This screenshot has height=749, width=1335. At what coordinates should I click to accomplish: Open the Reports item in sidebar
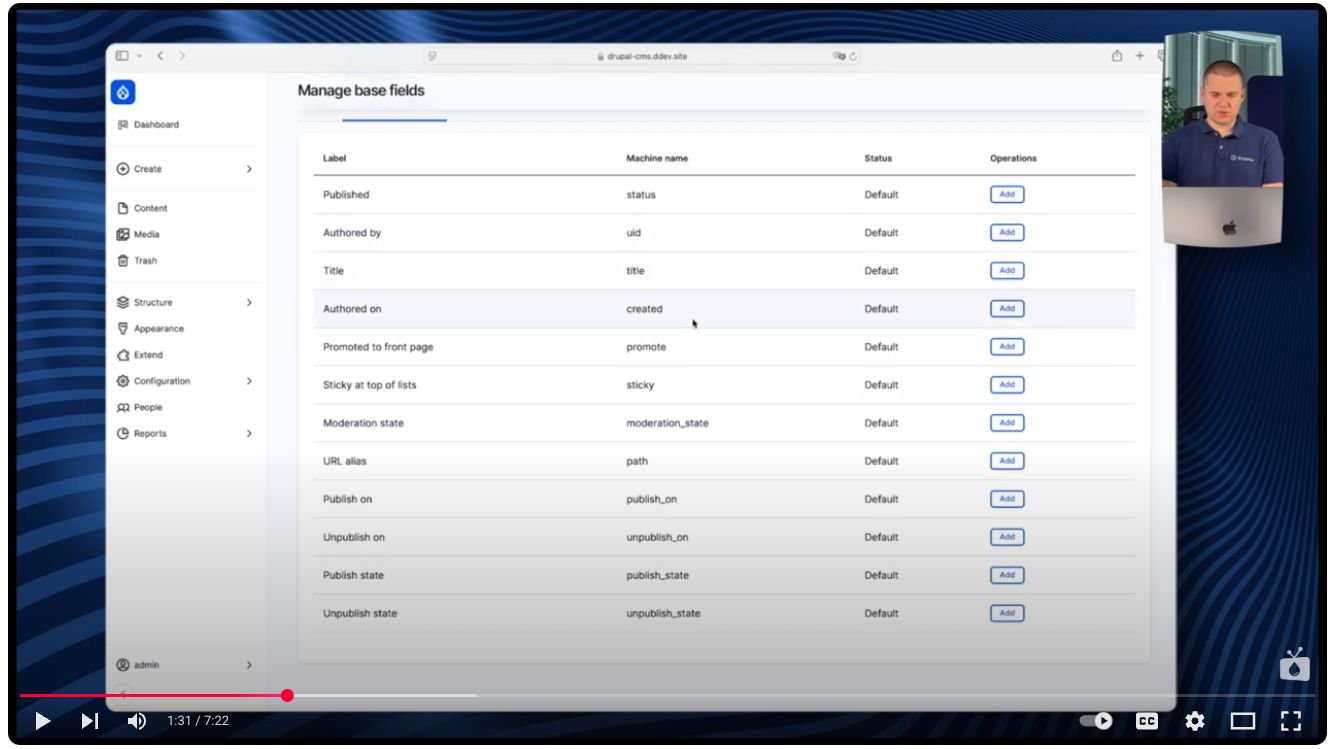tap(141, 433)
